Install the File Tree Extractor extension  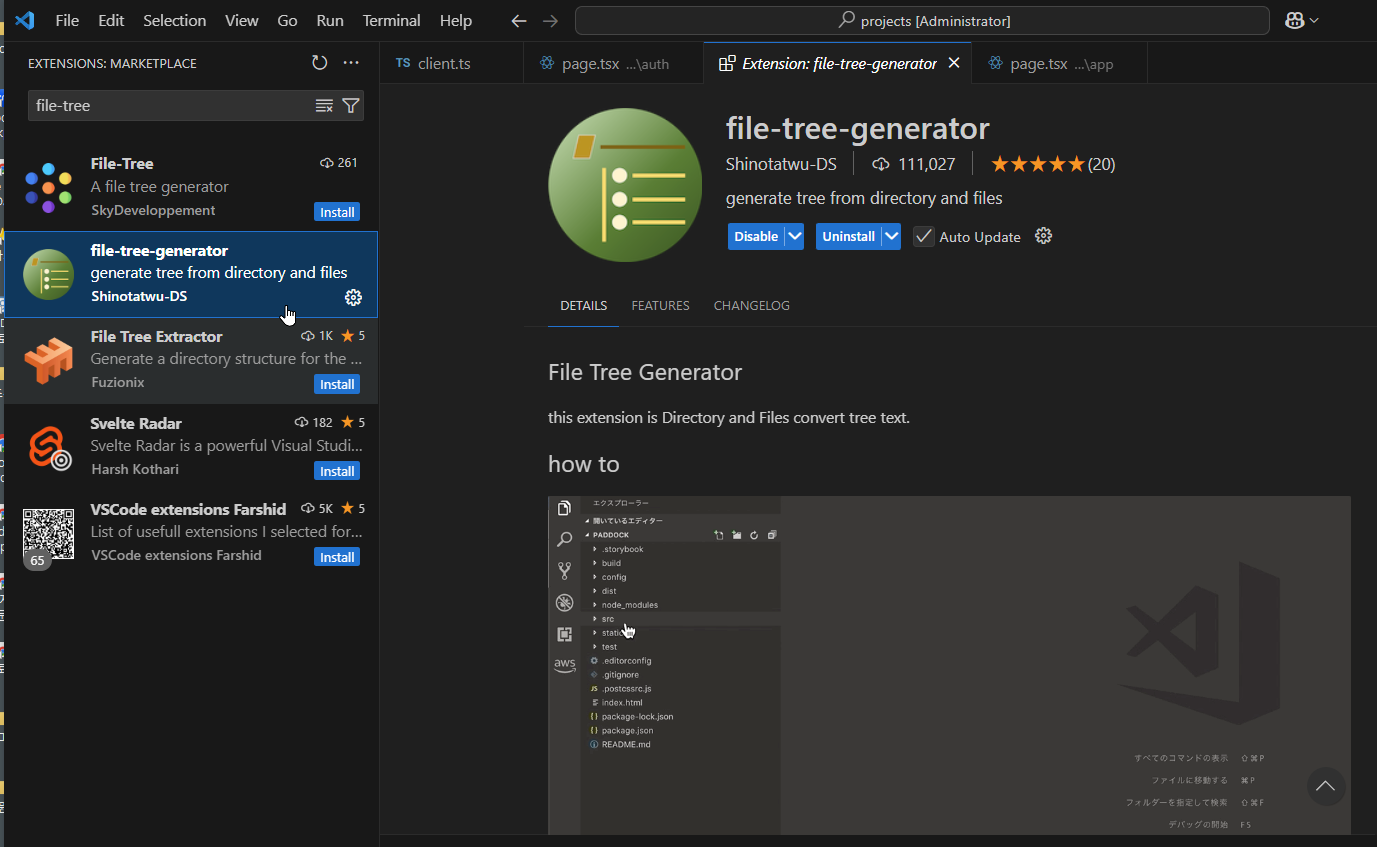pos(337,385)
